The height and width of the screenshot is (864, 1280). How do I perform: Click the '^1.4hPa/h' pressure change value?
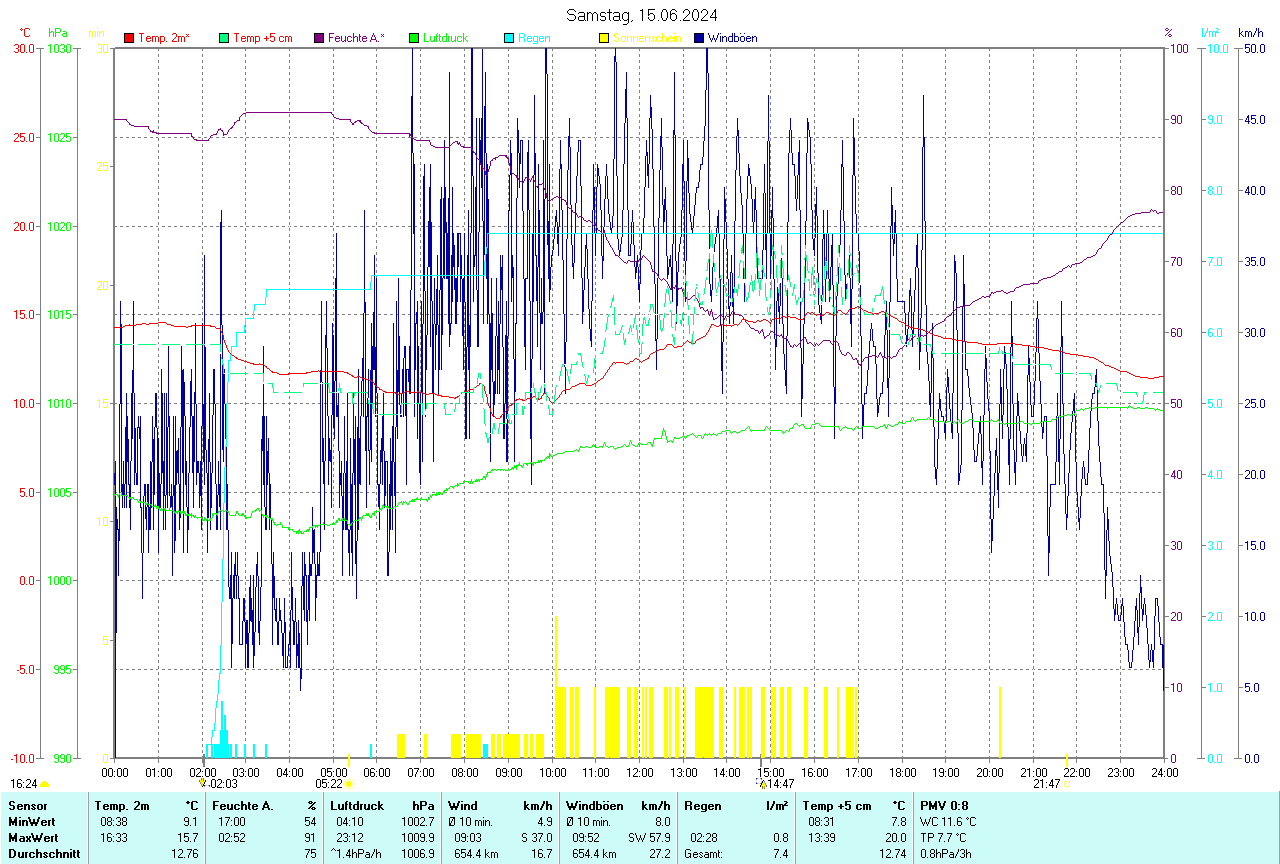356,854
